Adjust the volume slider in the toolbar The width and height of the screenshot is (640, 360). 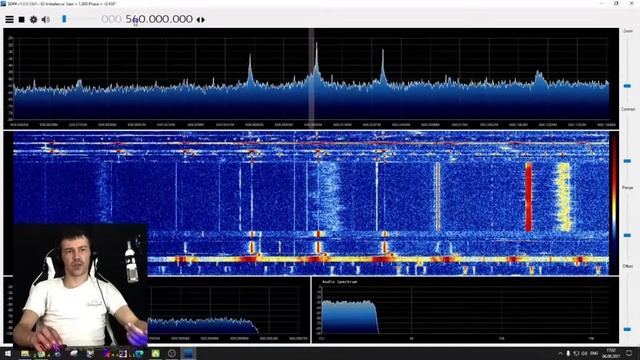point(64,19)
